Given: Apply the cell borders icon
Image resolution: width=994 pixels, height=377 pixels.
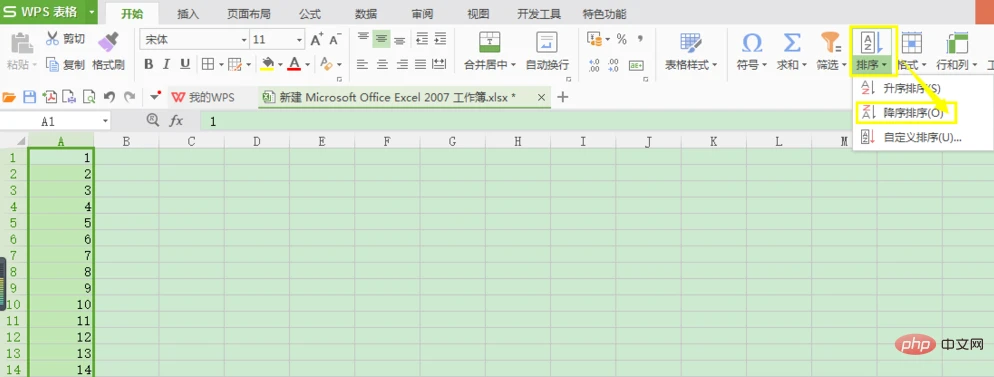Looking at the screenshot, I should coord(208,64).
